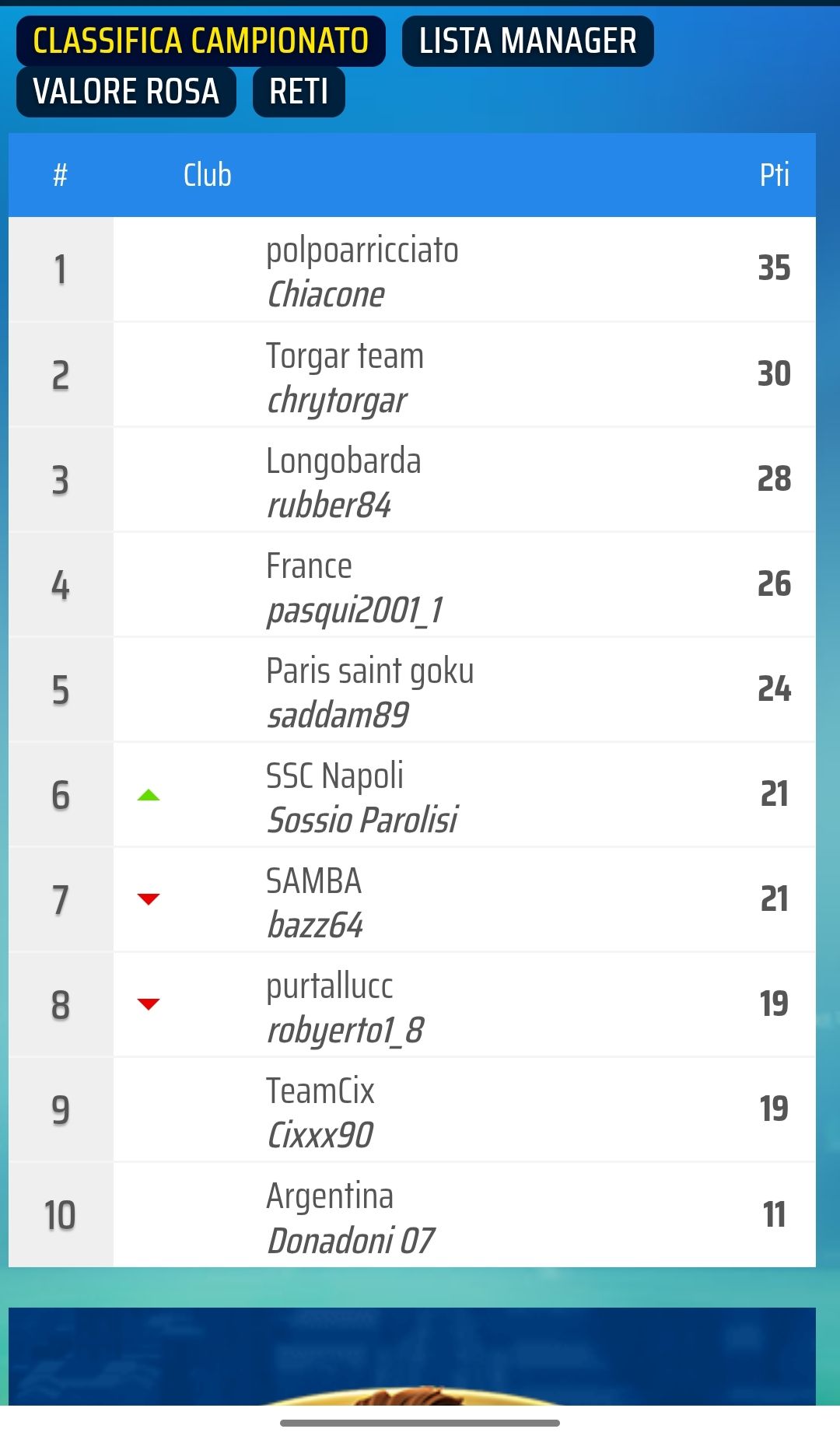Click the # rank column header
Viewport: 840px width, 1443px height.
pos(60,175)
